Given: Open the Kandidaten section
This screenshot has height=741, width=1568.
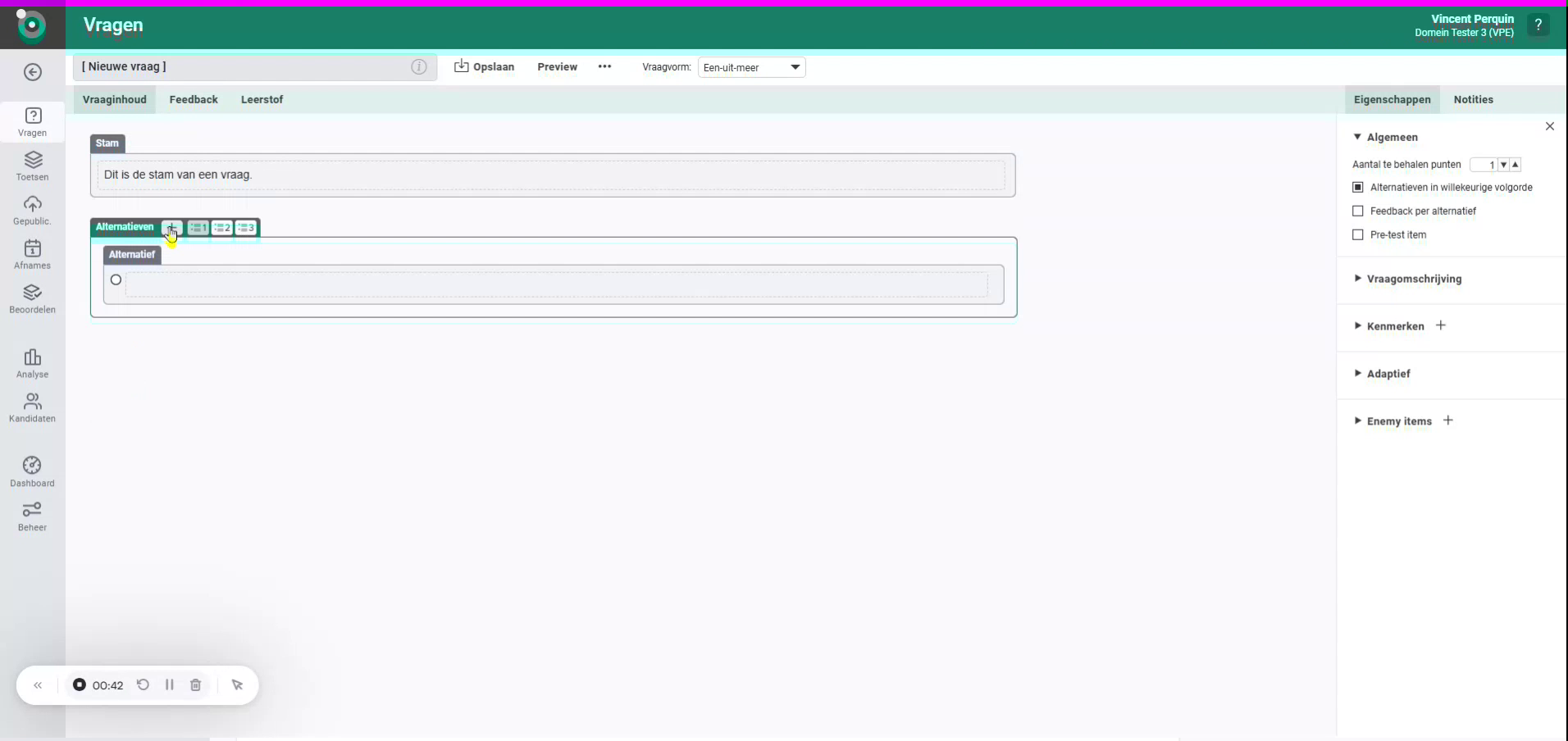Looking at the screenshot, I should pos(32,407).
